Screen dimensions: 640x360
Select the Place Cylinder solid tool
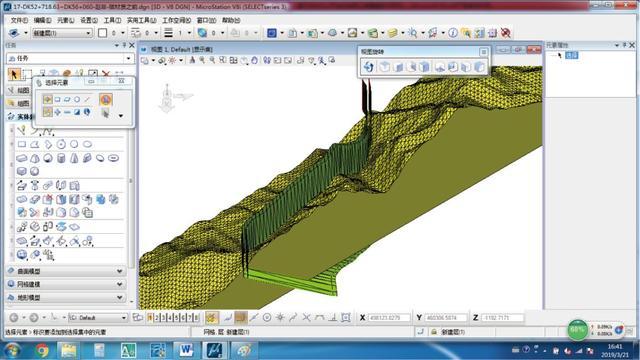coord(61,158)
